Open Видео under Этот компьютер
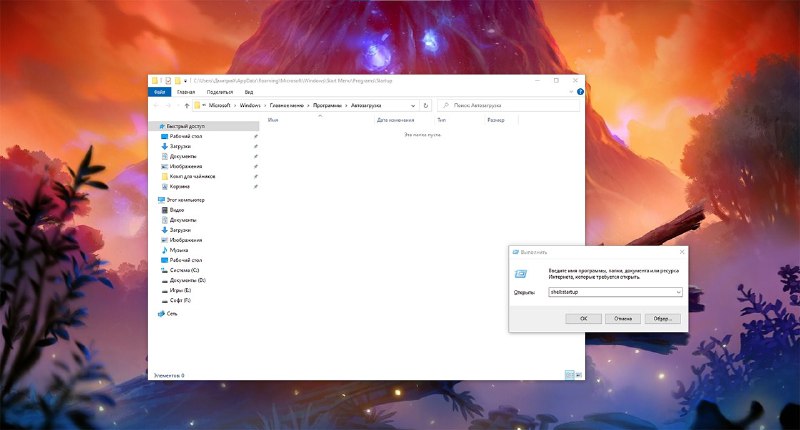 pyautogui.click(x=177, y=210)
